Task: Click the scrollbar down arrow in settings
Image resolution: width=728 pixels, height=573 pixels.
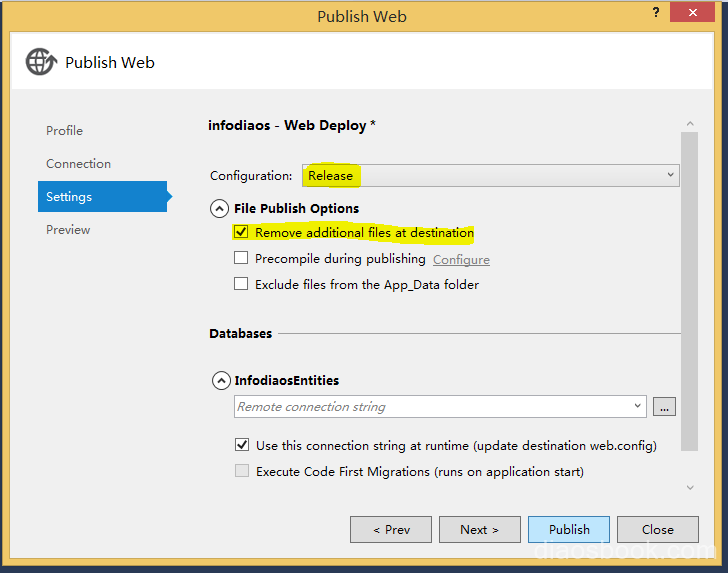Action: point(690,487)
